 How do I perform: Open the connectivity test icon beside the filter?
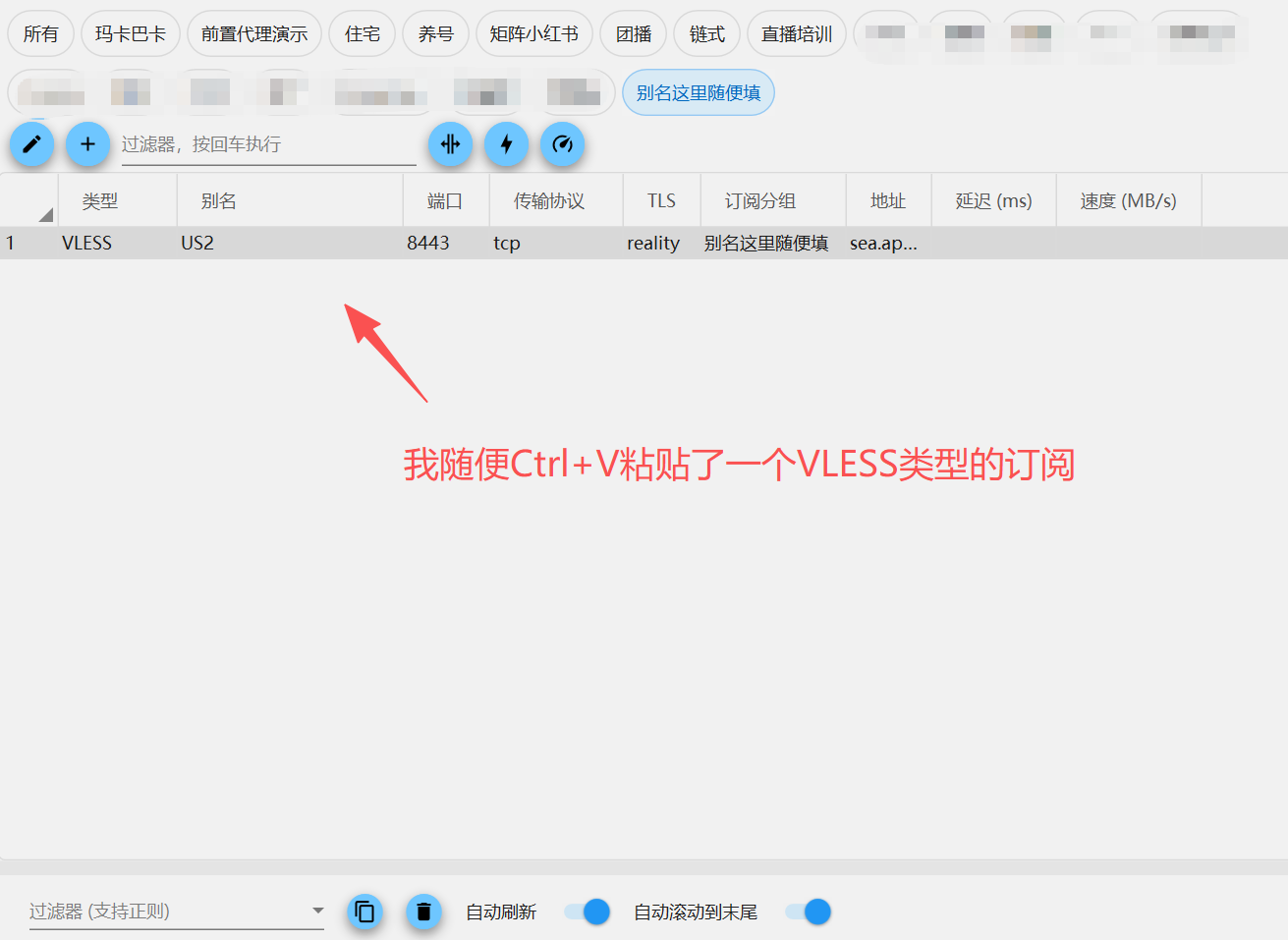[x=450, y=143]
